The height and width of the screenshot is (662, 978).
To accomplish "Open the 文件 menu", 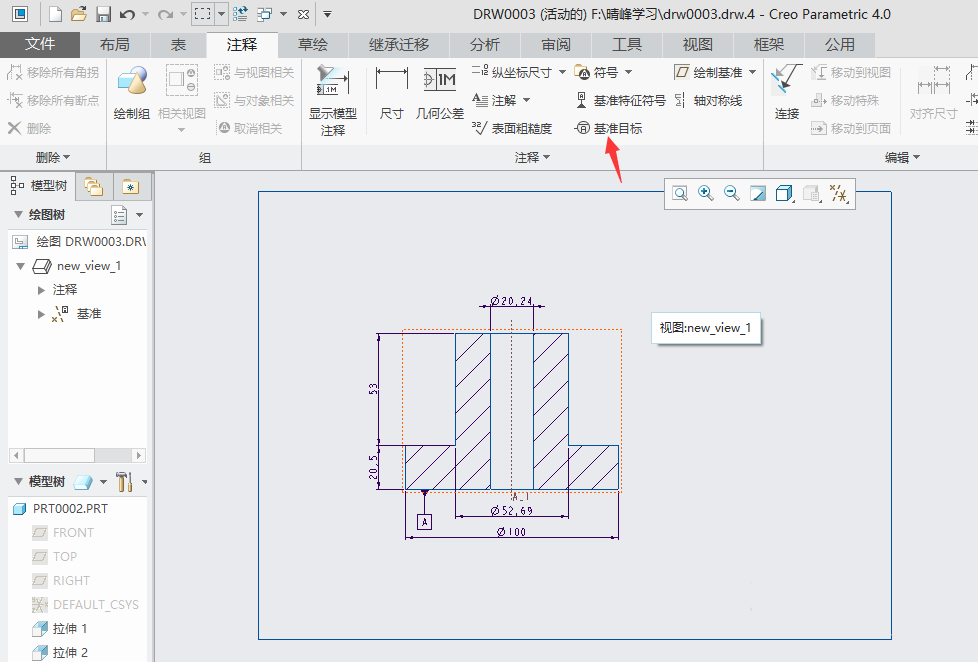I will pos(40,44).
